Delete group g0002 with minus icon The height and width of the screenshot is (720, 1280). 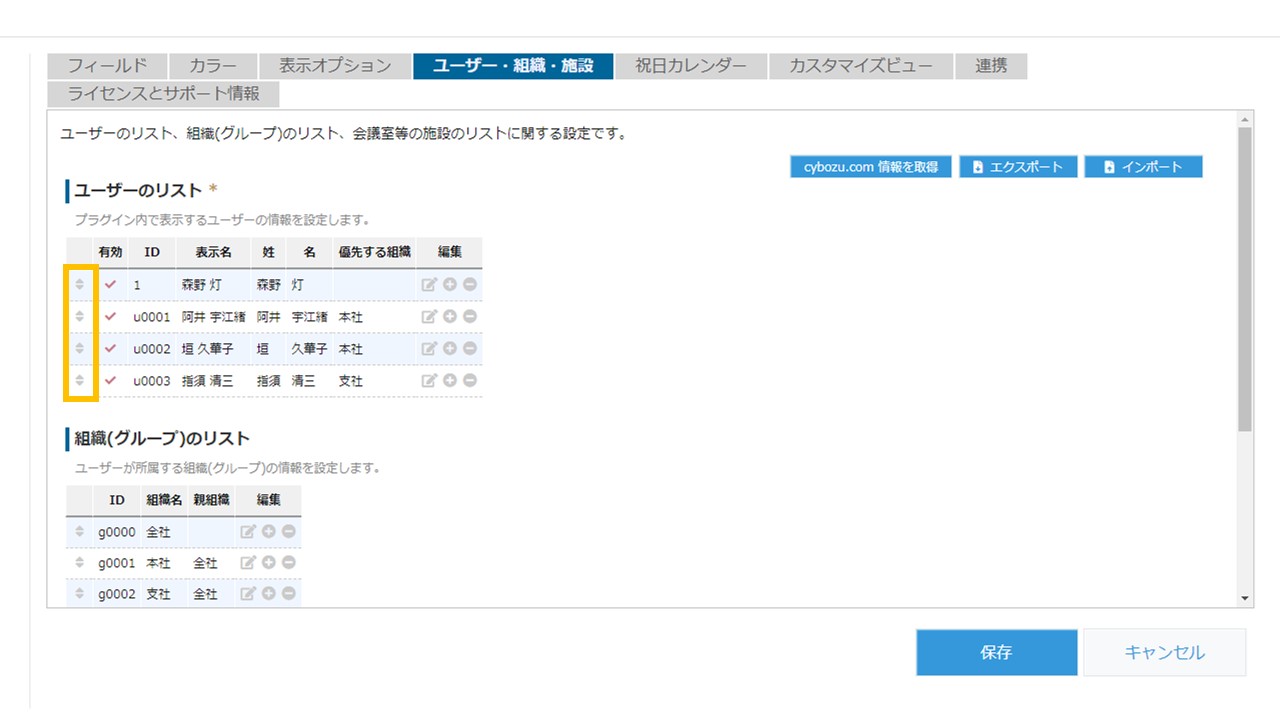(x=288, y=594)
